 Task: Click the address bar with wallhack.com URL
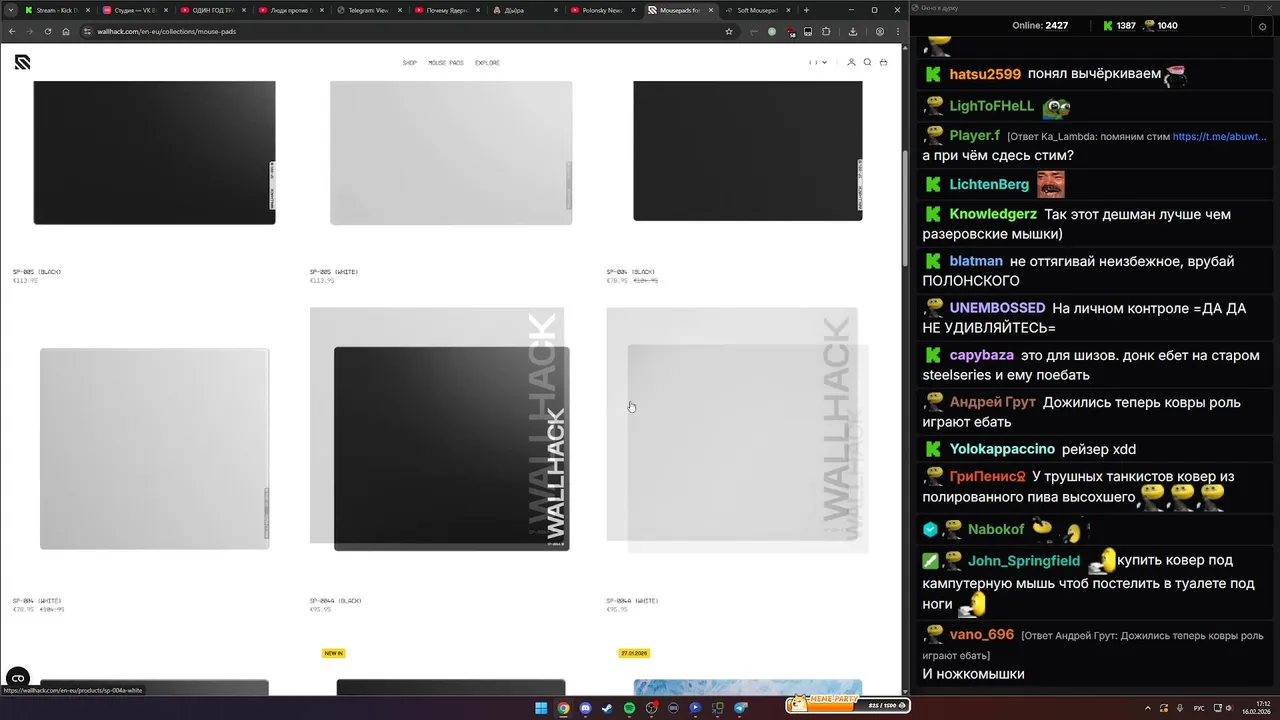coord(400,31)
